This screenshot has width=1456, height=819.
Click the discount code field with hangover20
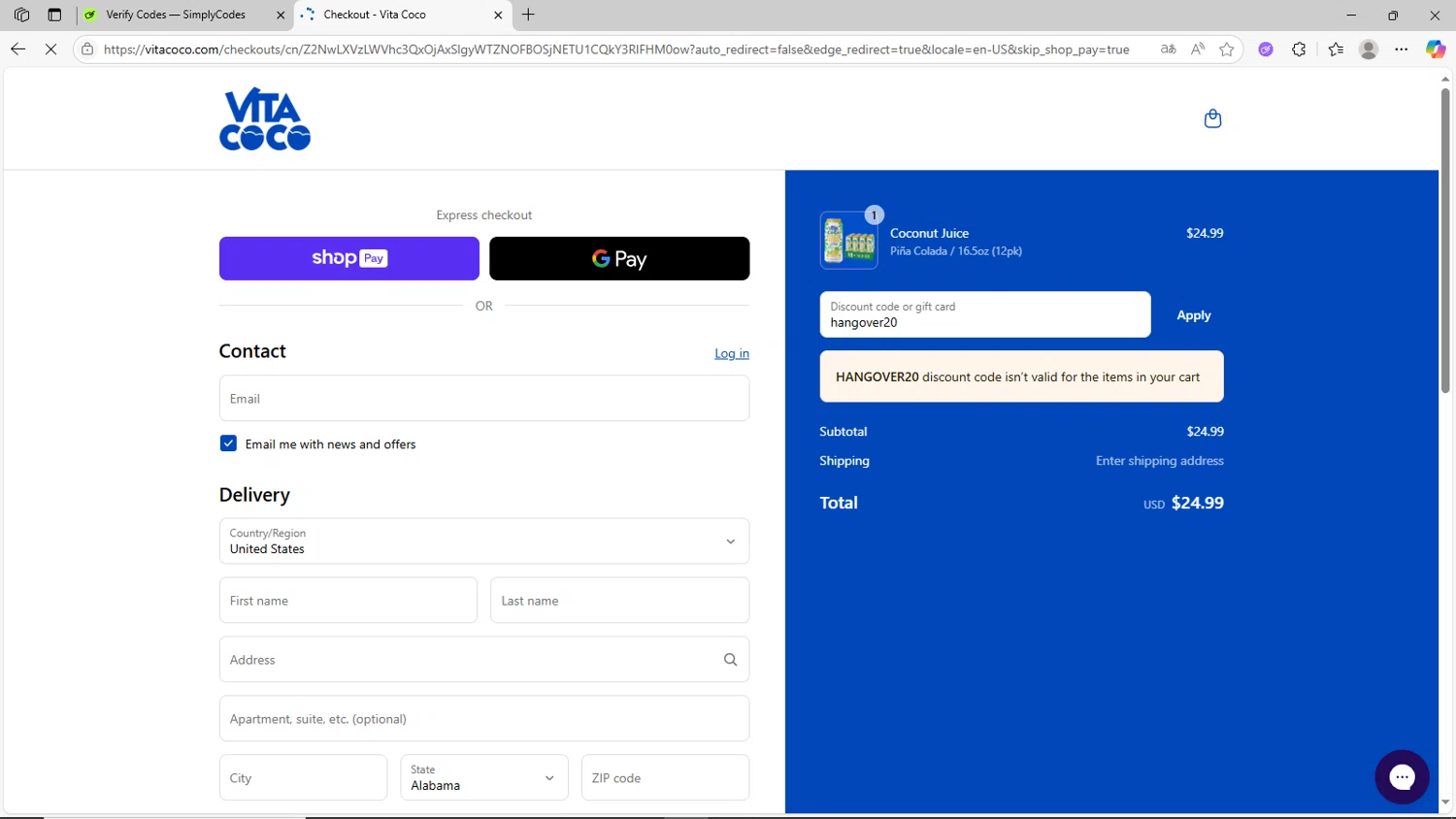[x=985, y=314]
